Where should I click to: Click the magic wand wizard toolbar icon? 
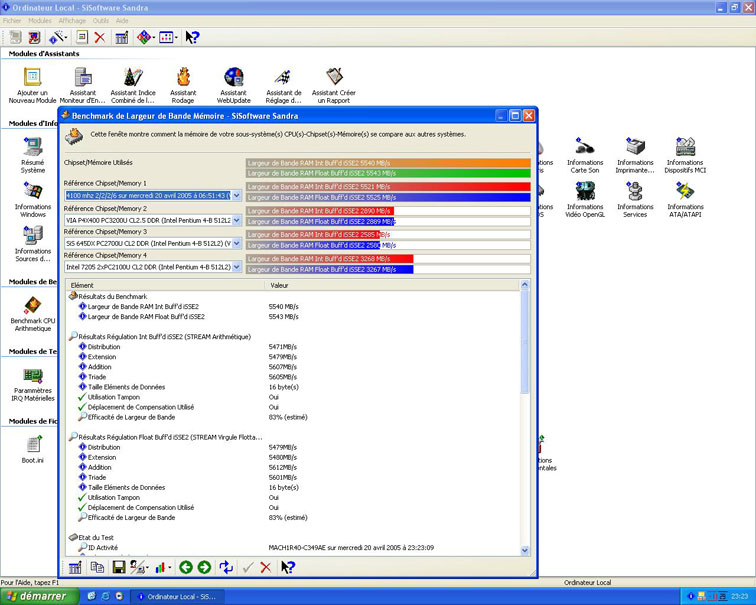[x=56, y=37]
